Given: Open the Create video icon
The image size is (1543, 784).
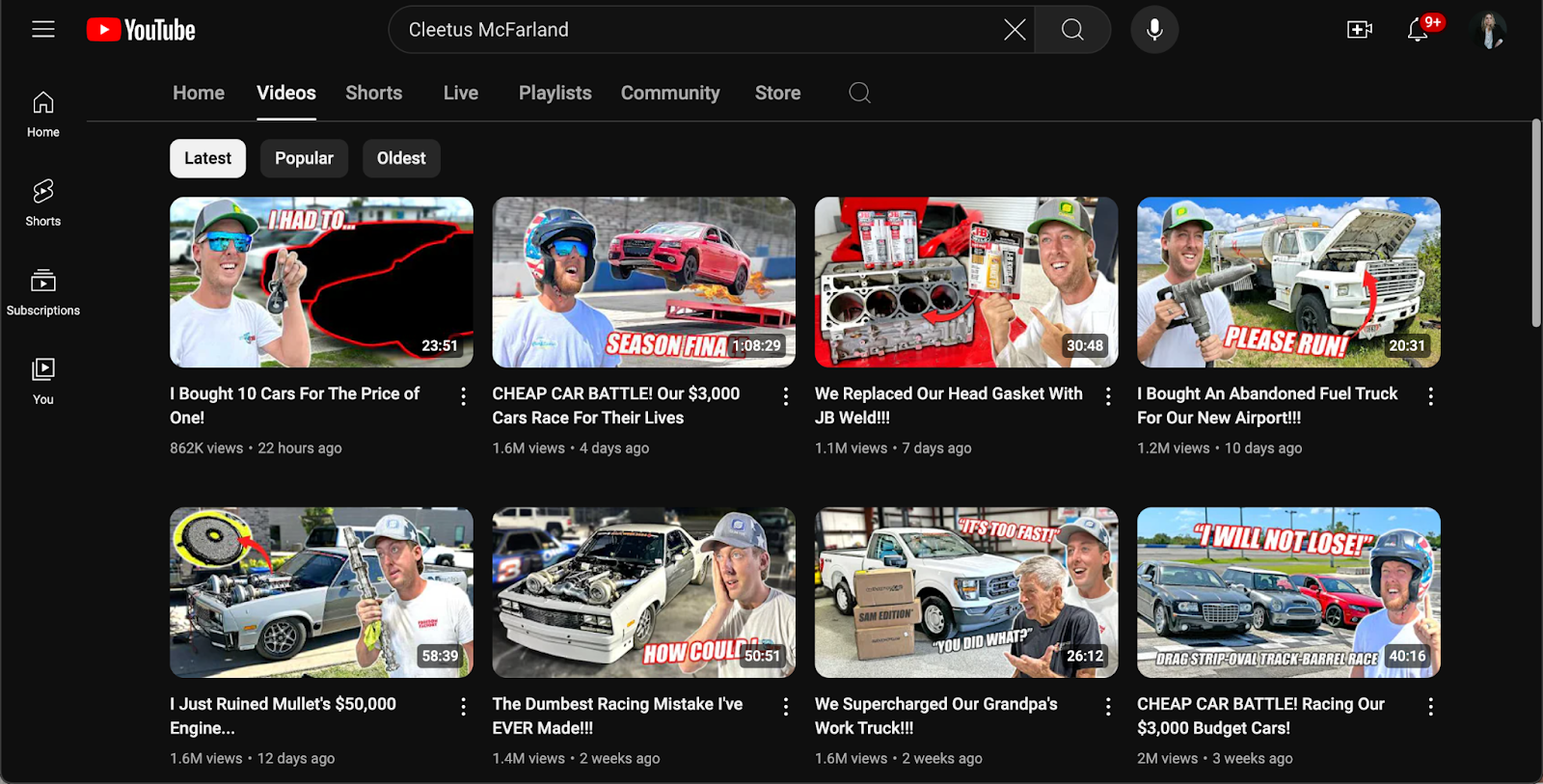Looking at the screenshot, I should click(x=1360, y=30).
